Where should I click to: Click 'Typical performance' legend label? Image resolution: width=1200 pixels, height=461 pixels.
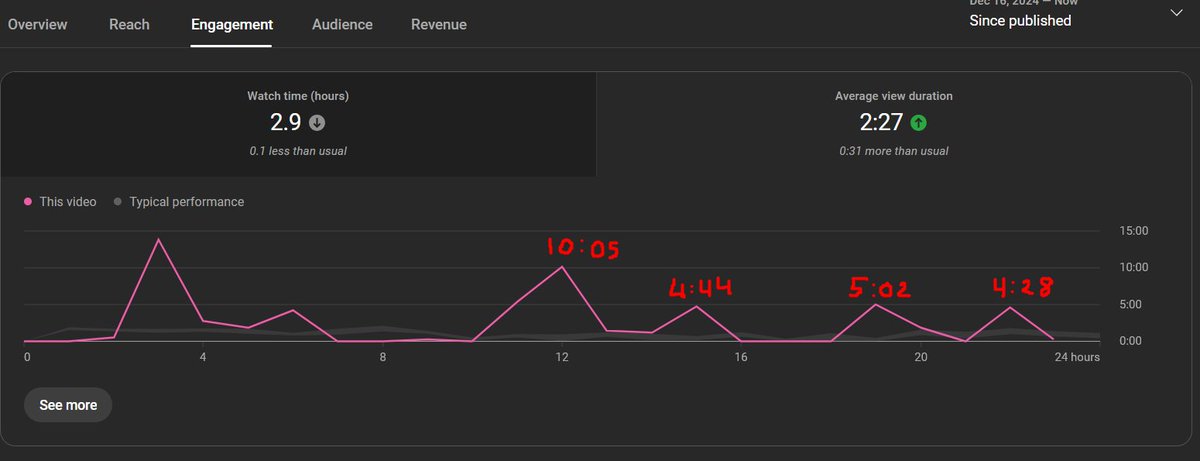(x=187, y=202)
